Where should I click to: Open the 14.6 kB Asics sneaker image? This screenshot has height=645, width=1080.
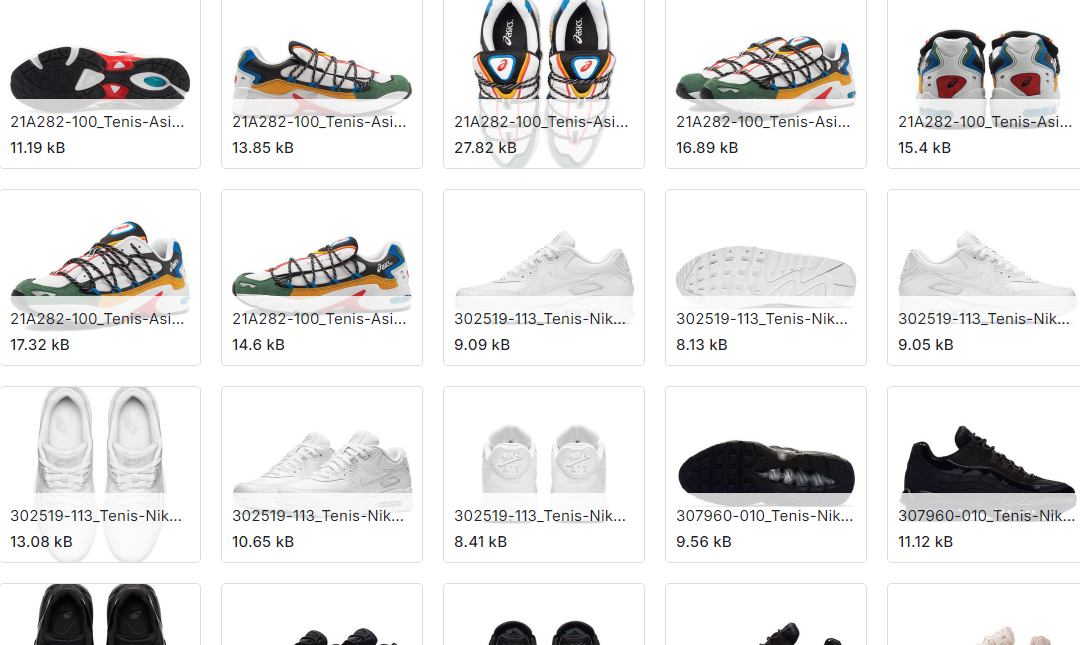click(x=322, y=277)
